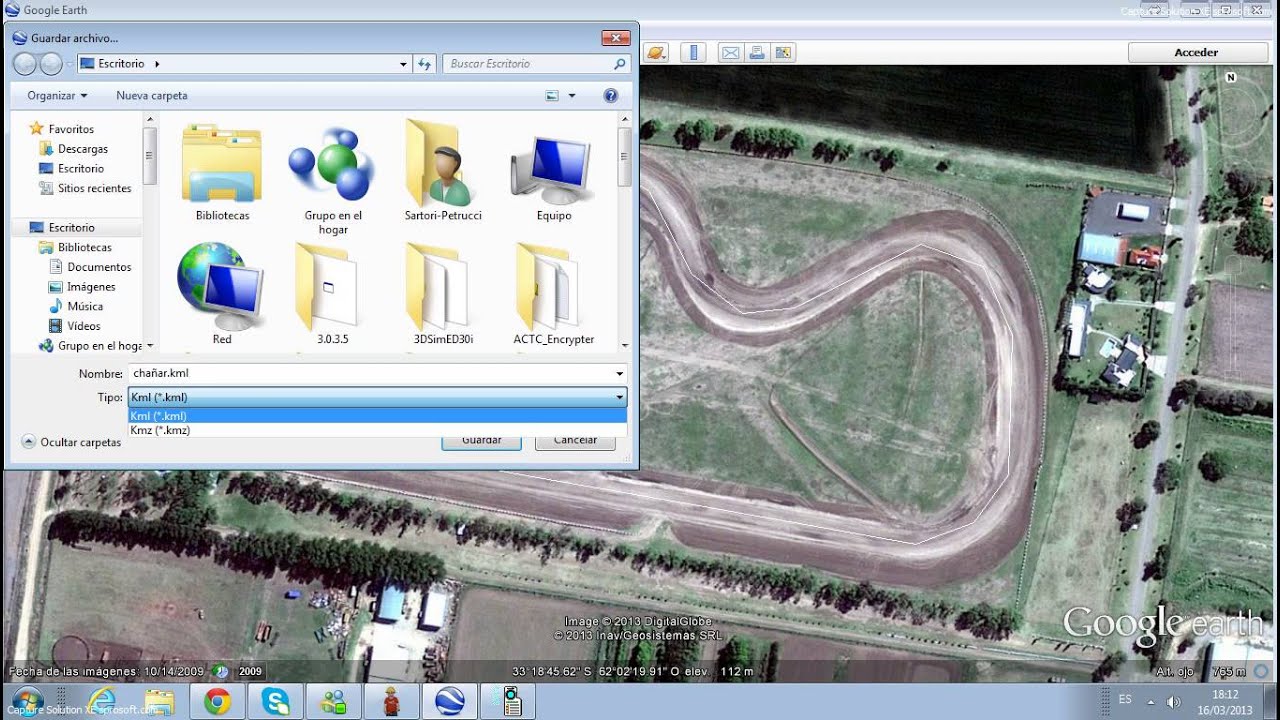Select the Escritorio root tree item
The image size is (1280, 720).
coord(71,227)
